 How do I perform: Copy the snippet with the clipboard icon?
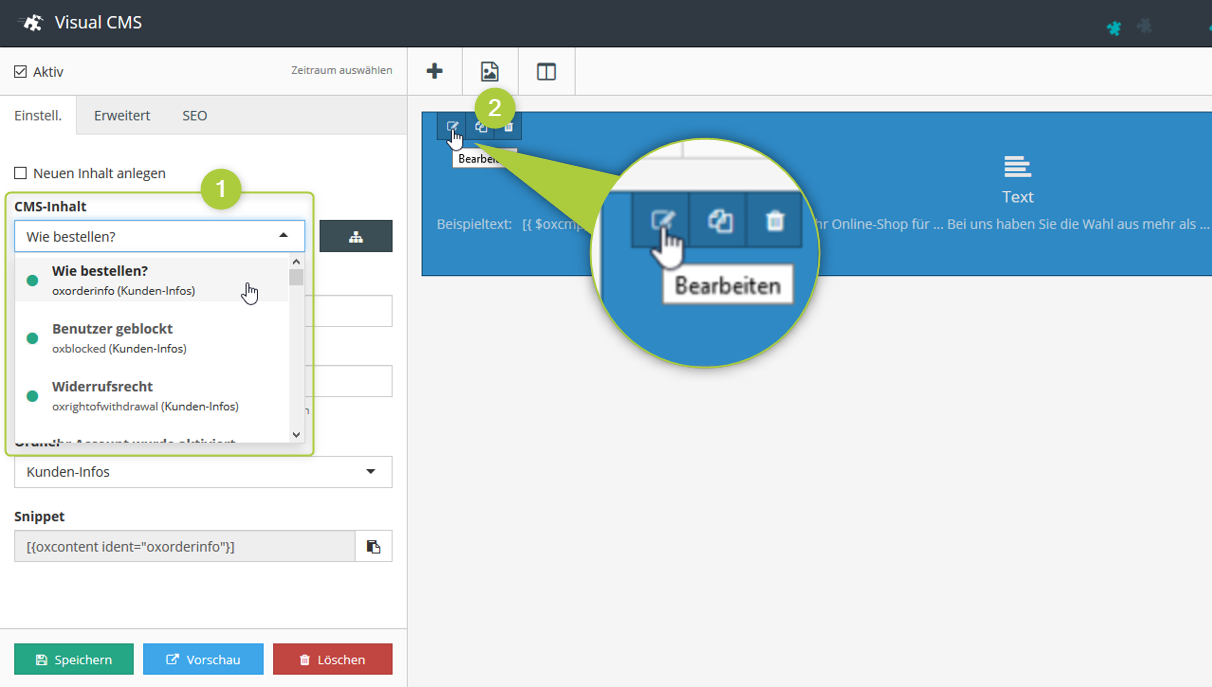pos(373,546)
